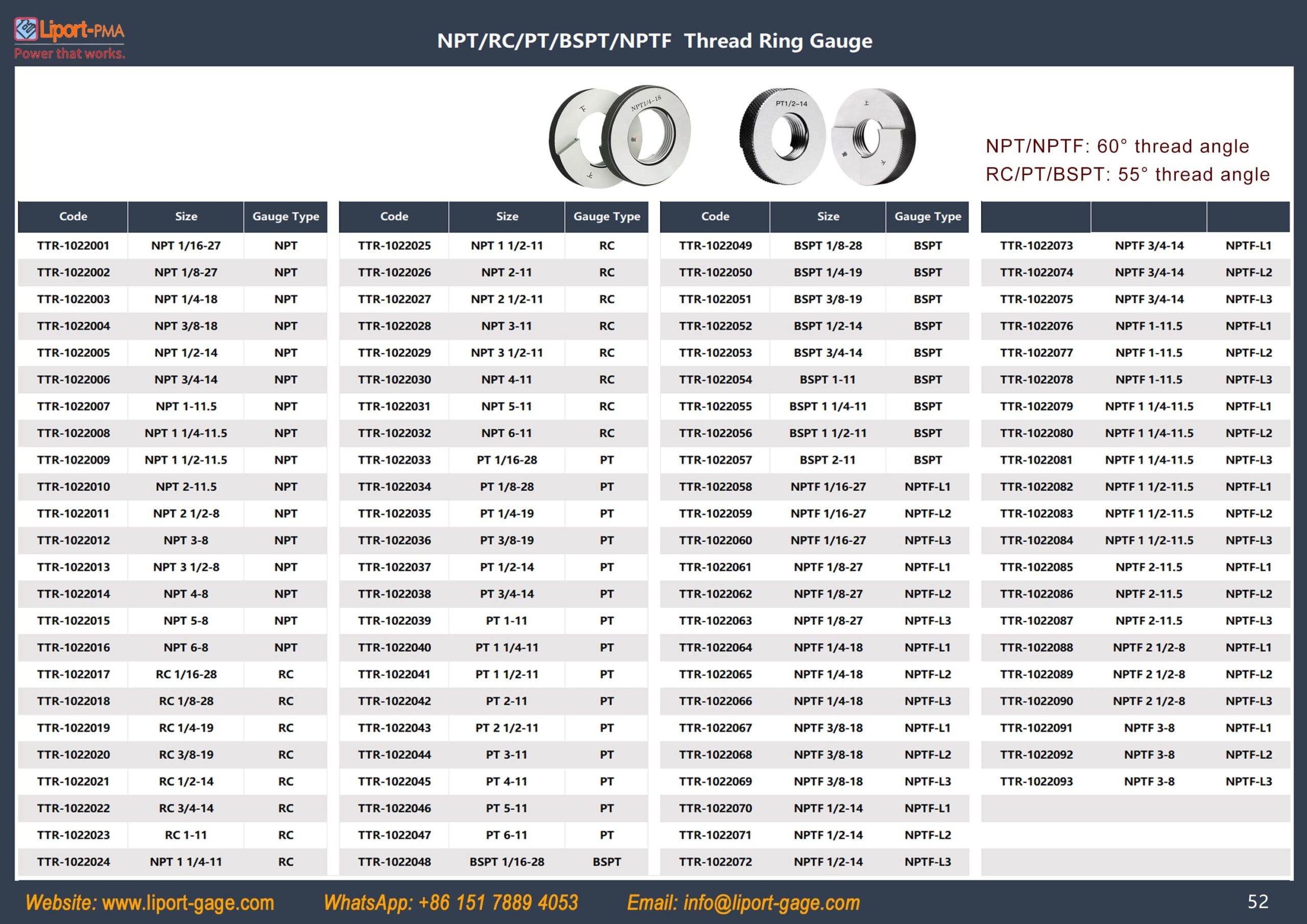The height and width of the screenshot is (924, 1307).
Task: Click code TTR-1022084
Action: (x=1036, y=540)
